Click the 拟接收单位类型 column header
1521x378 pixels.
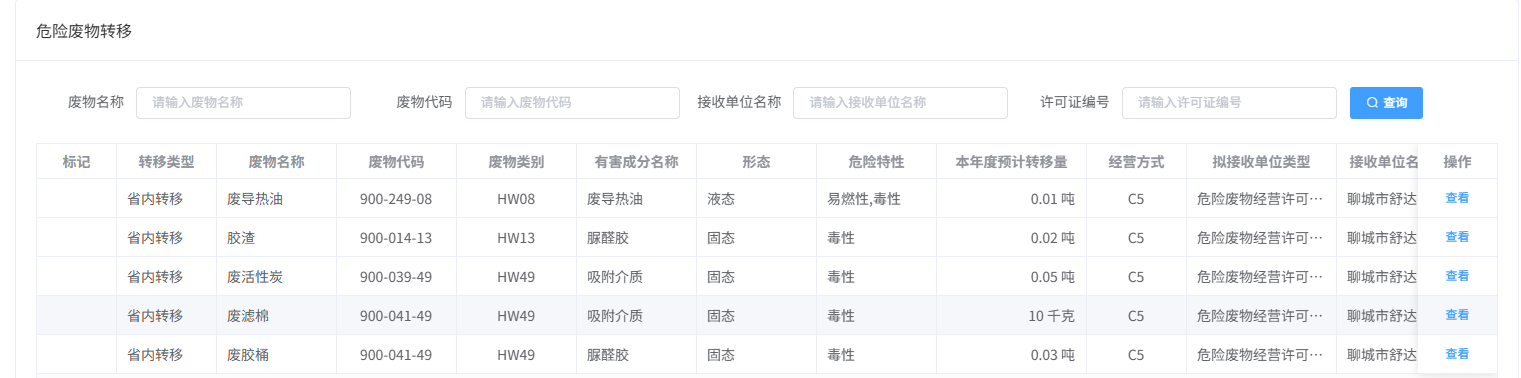1261,162
